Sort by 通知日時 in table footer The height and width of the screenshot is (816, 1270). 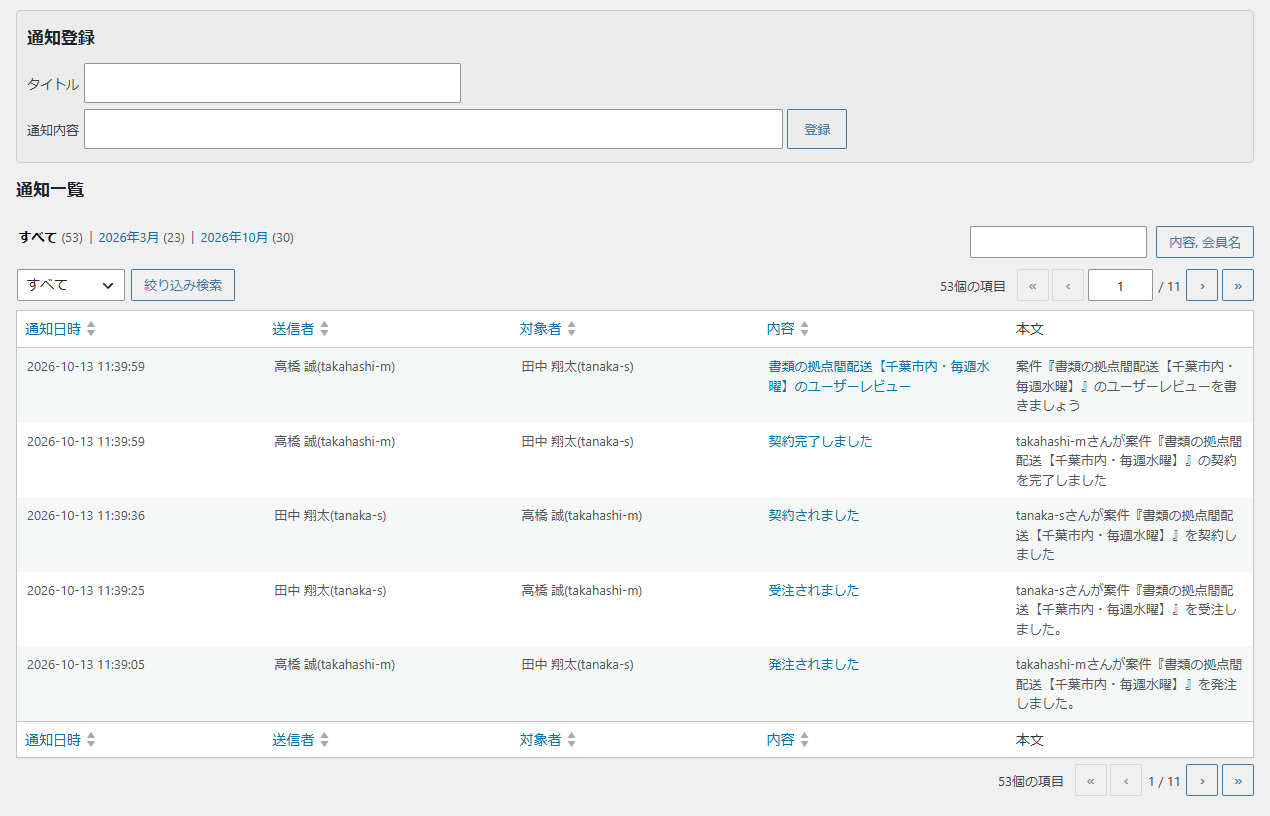pos(53,740)
